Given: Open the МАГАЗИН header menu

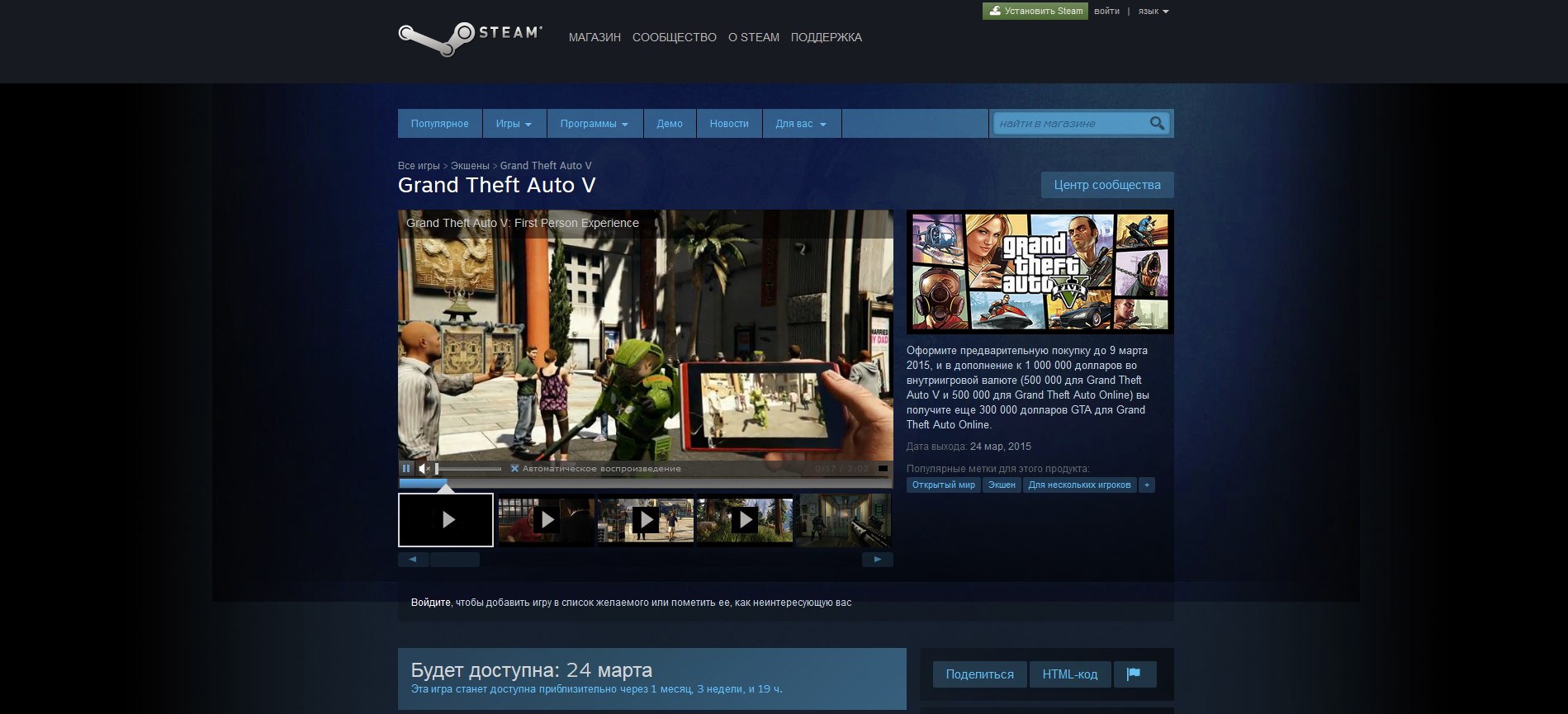Looking at the screenshot, I should click(595, 37).
